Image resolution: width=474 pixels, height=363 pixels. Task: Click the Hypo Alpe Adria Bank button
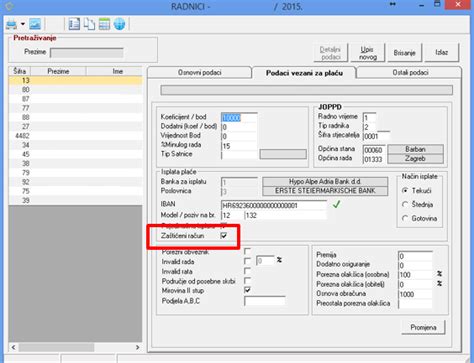pyautogui.click(x=325, y=182)
